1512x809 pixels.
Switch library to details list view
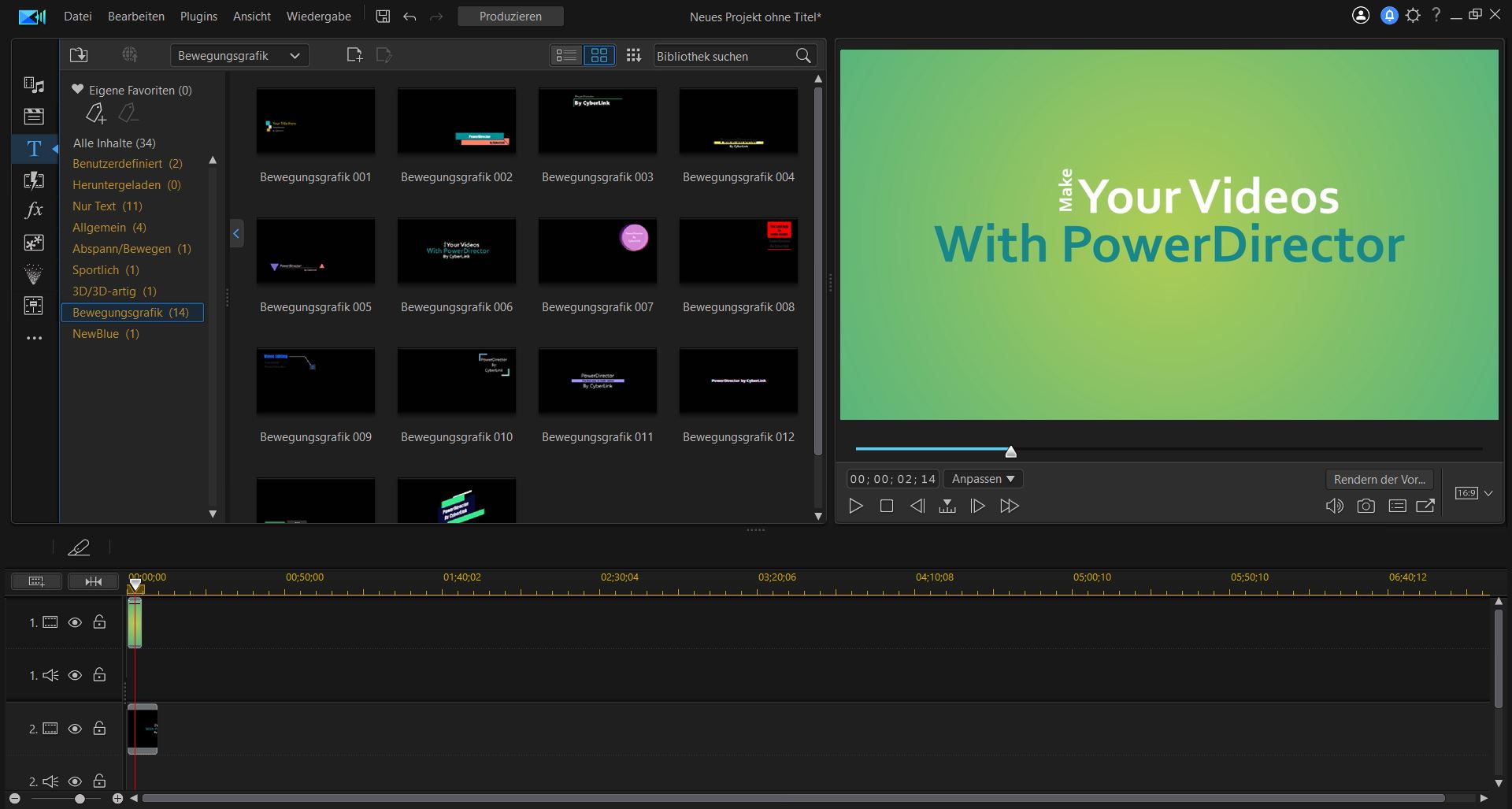point(566,55)
